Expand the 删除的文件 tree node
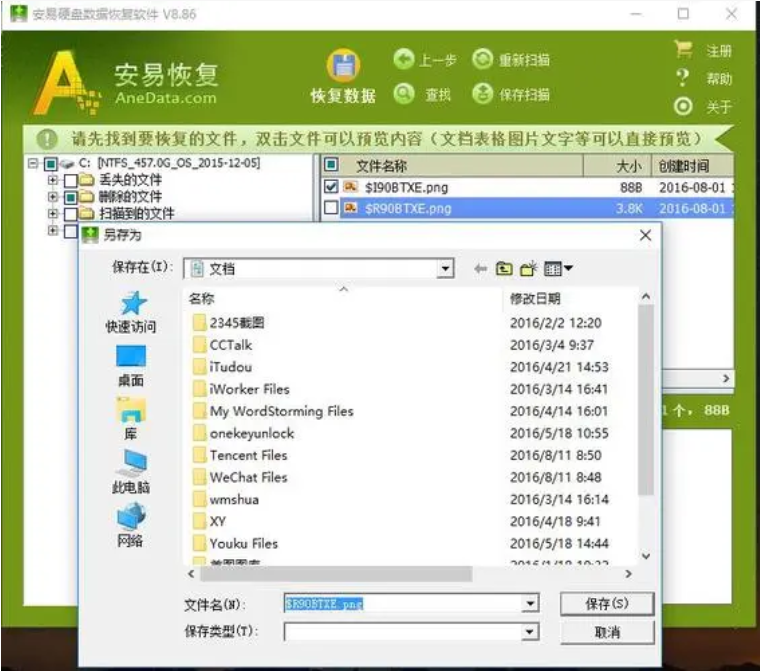The height and width of the screenshot is (671, 760). [52, 196]
